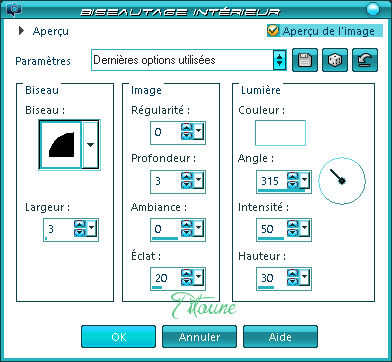Open the Hauteur slider dropdown
Screen dimensions: 392x362
pos(305,278)
